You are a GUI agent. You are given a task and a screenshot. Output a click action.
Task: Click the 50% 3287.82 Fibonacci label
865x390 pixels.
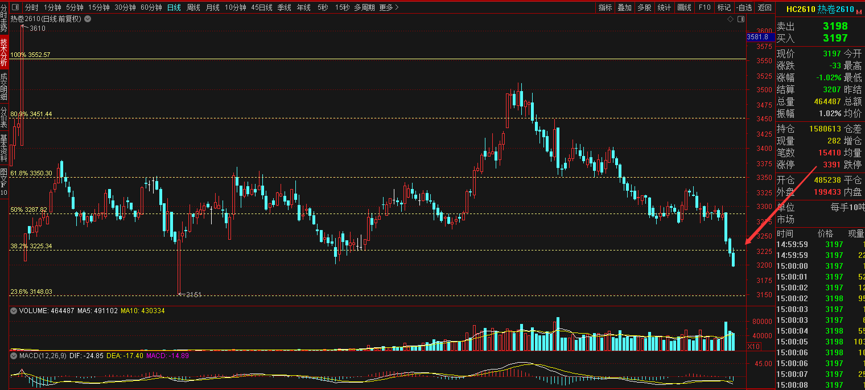click(30, 210)
